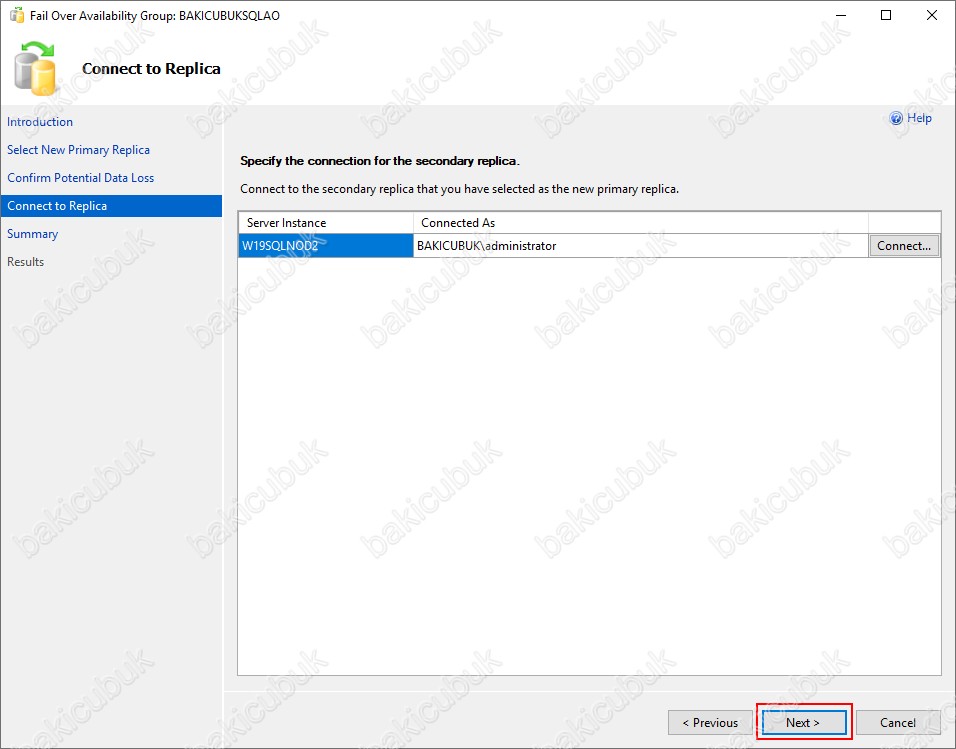Maximize the Fail Over wizard window
Screen dimensions: 956x749
(x=886, y=15)
